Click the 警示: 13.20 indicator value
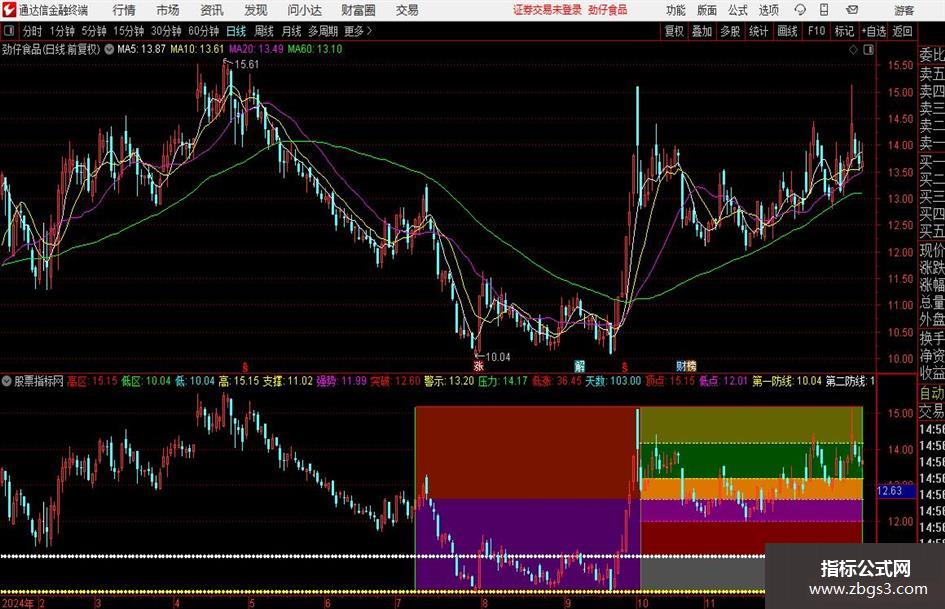Screen dimensions: 945x609 point(449,381)
